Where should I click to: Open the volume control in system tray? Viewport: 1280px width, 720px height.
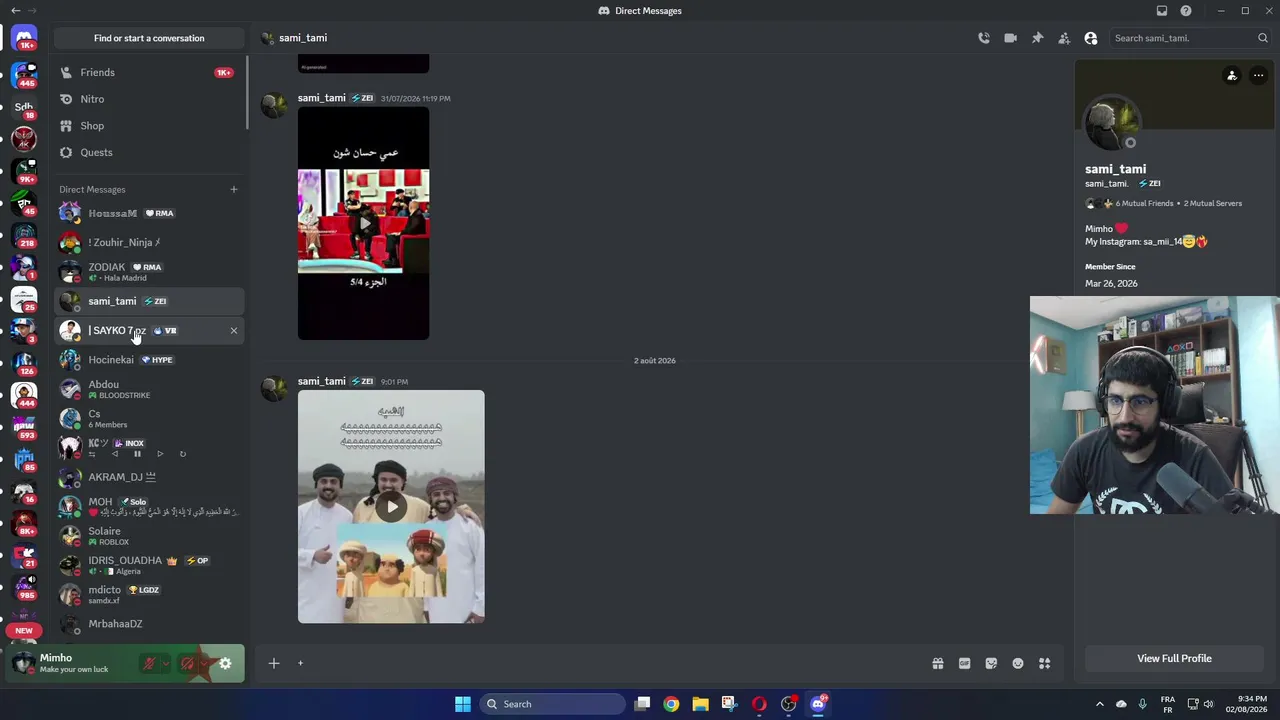click(1208, 704)
